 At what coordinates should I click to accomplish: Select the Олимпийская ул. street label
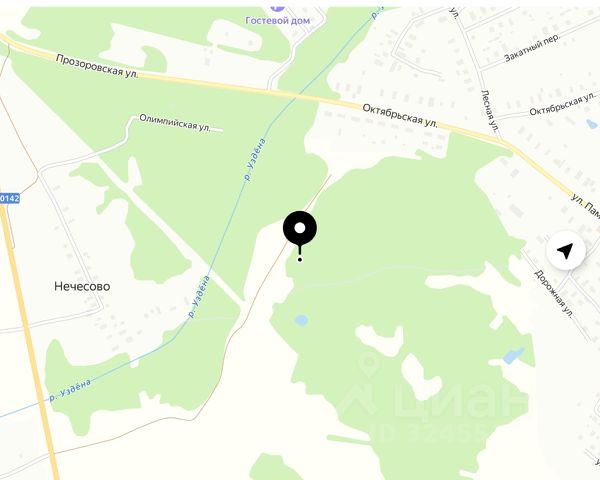[175, 122]
